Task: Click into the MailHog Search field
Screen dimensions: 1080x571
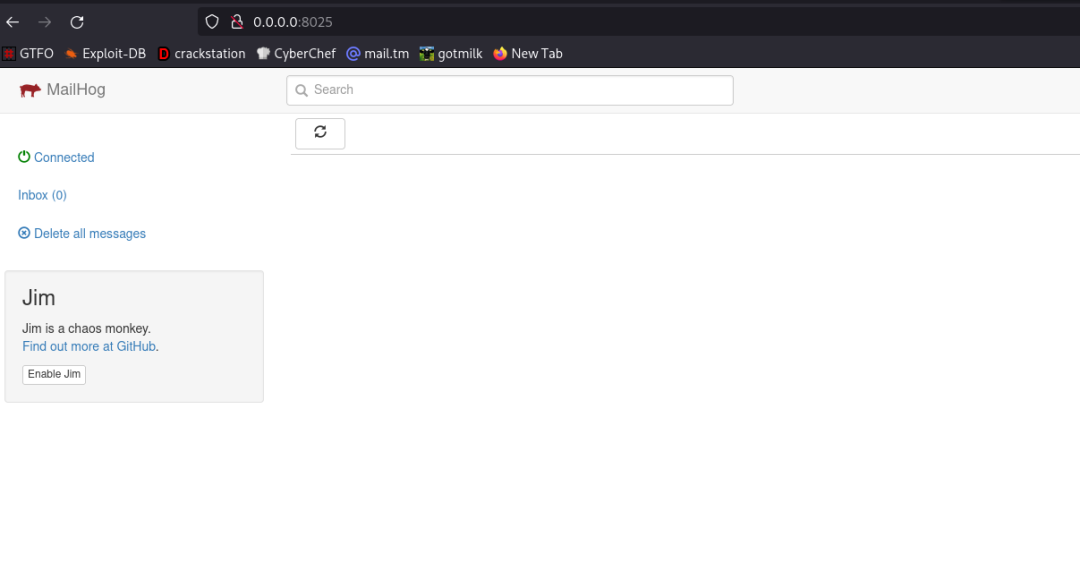Action: click(x=510, y=90)
